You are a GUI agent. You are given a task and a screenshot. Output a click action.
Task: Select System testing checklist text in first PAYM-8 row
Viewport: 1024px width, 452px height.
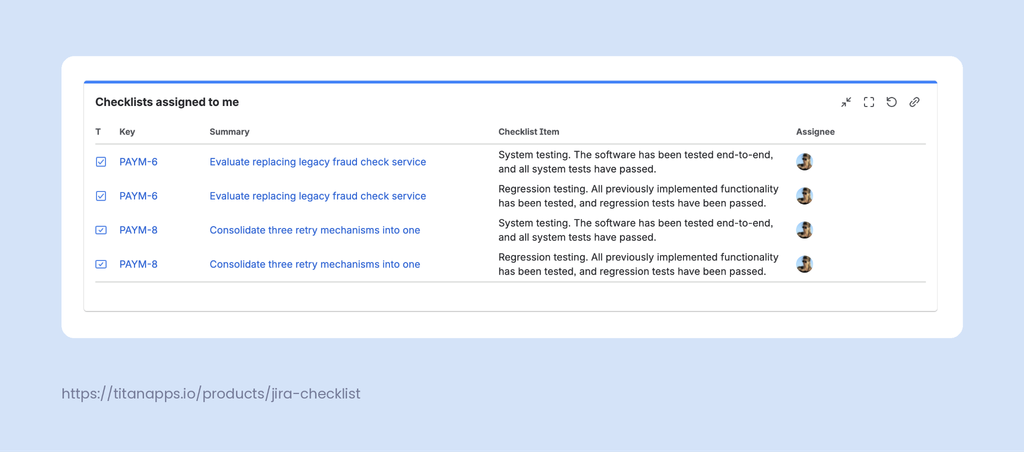coord(636,230)
